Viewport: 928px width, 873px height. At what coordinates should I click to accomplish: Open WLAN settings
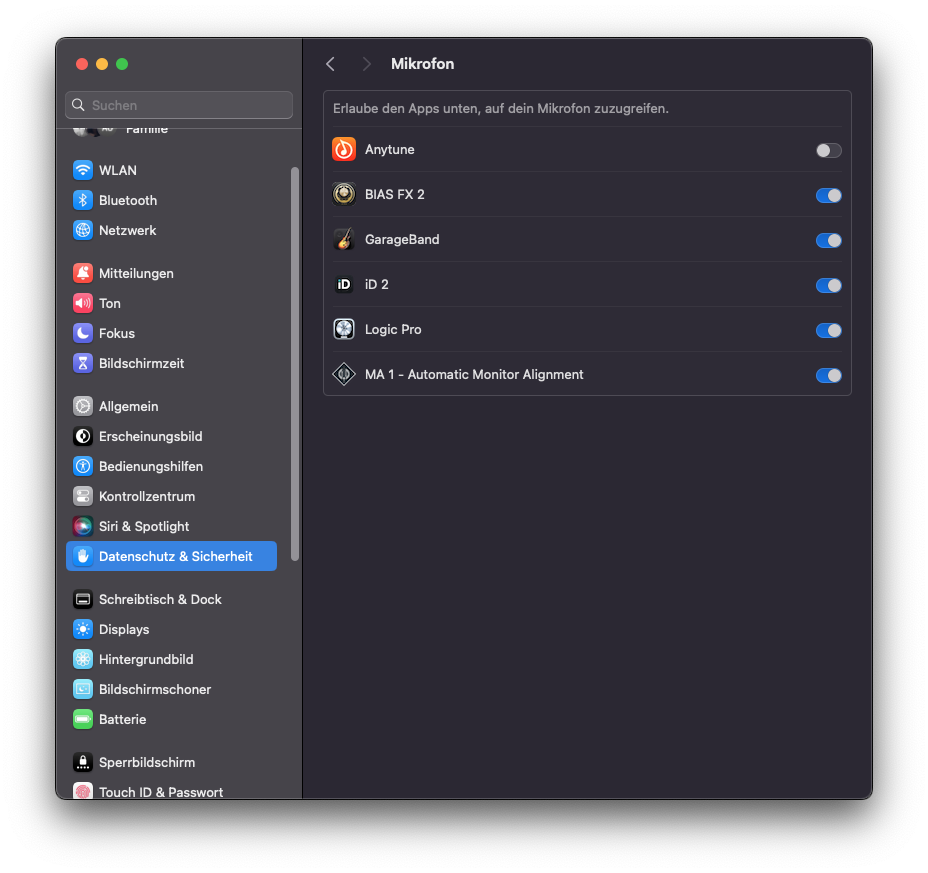pyautogui.click(x=172, y=170)
